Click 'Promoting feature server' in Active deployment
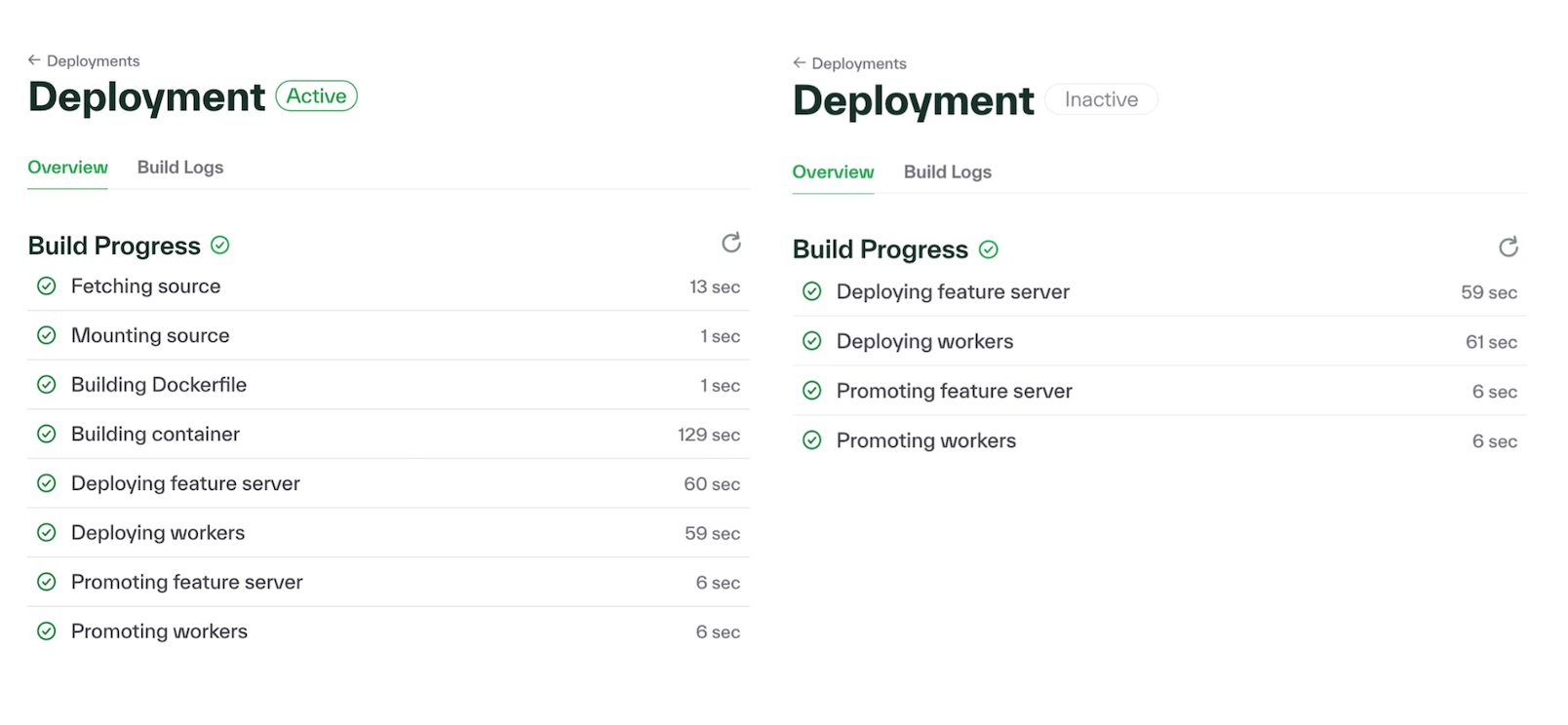 (187, 582)
